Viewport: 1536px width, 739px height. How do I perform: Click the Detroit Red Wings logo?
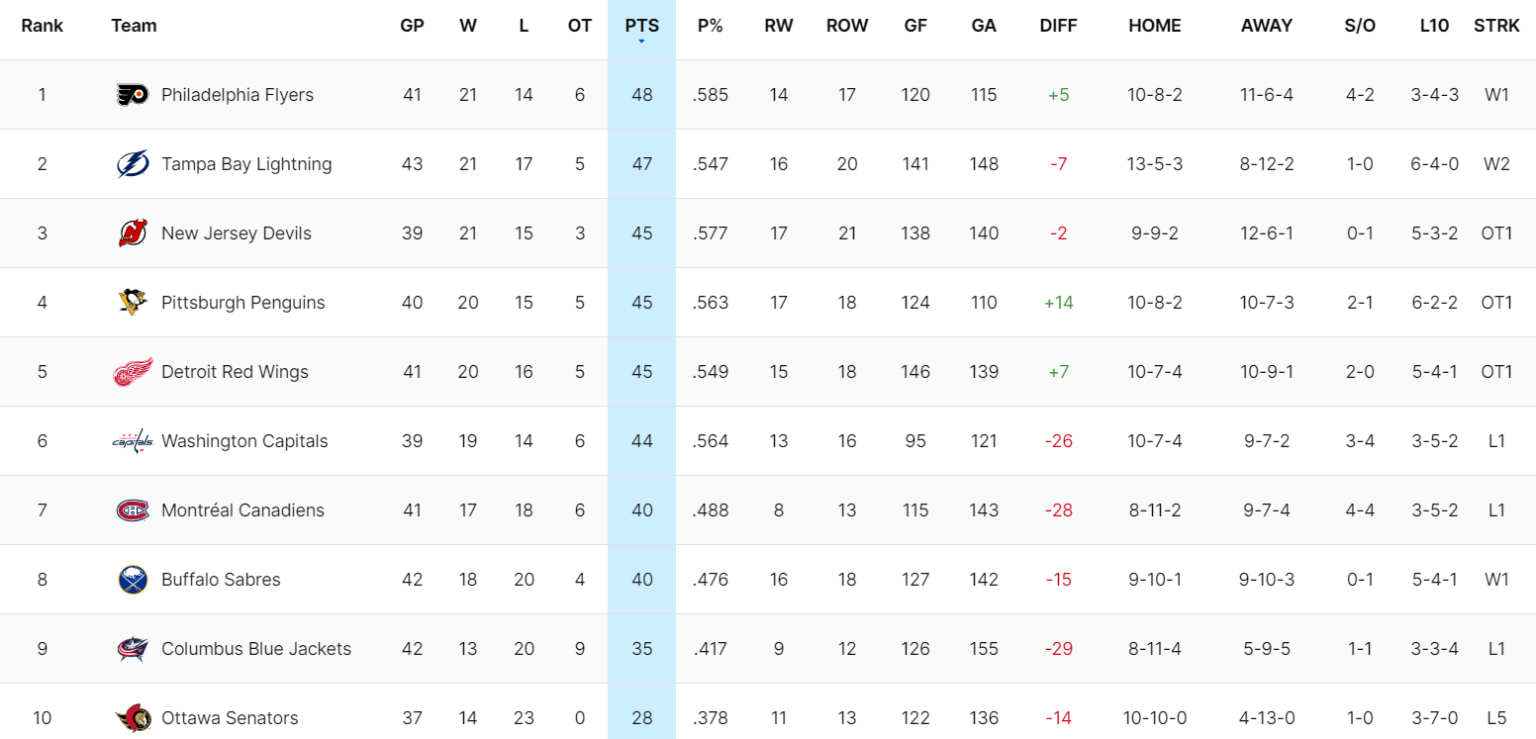tap(132, 372)
